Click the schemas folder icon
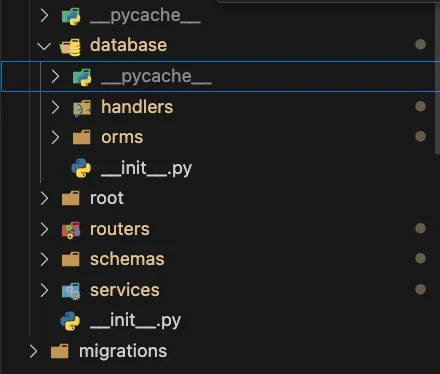The image size is (440, 374). tap(71, 259)
